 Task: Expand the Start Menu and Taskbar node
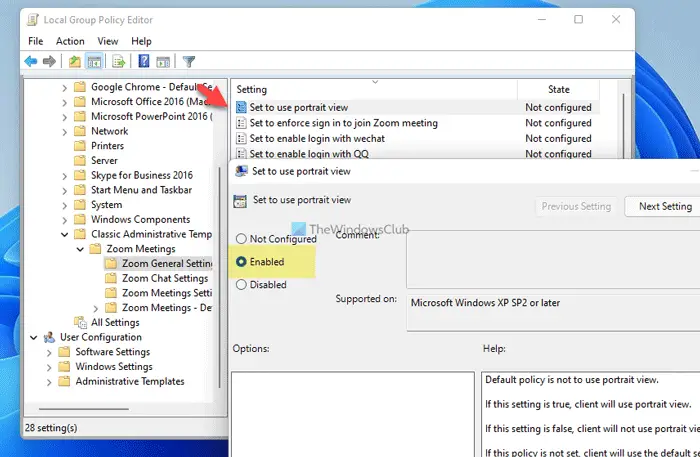[x=64, y=191]
